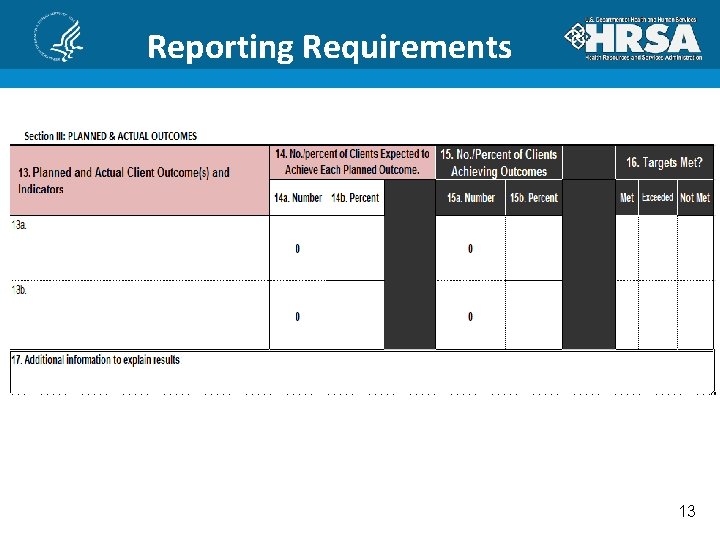Select the 14b. Percent column header
Screen dimensions: 720x540
(x=355, y=198)
